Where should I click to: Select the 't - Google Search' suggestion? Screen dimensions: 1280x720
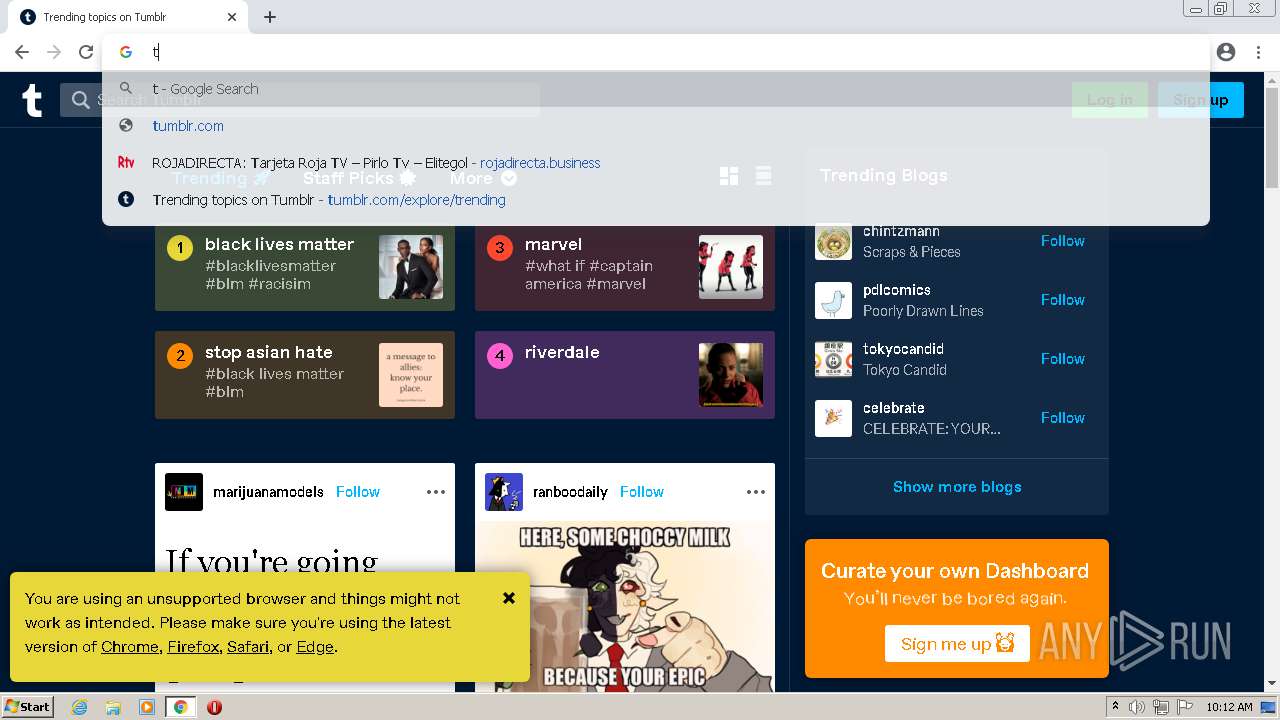point(656,89)
